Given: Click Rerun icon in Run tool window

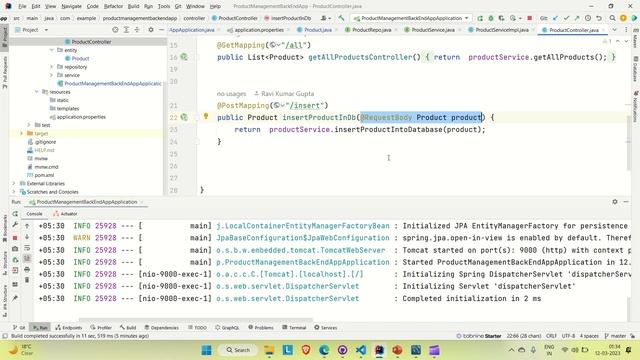Looking at the screenshot, I should click(x=15, y=214).
